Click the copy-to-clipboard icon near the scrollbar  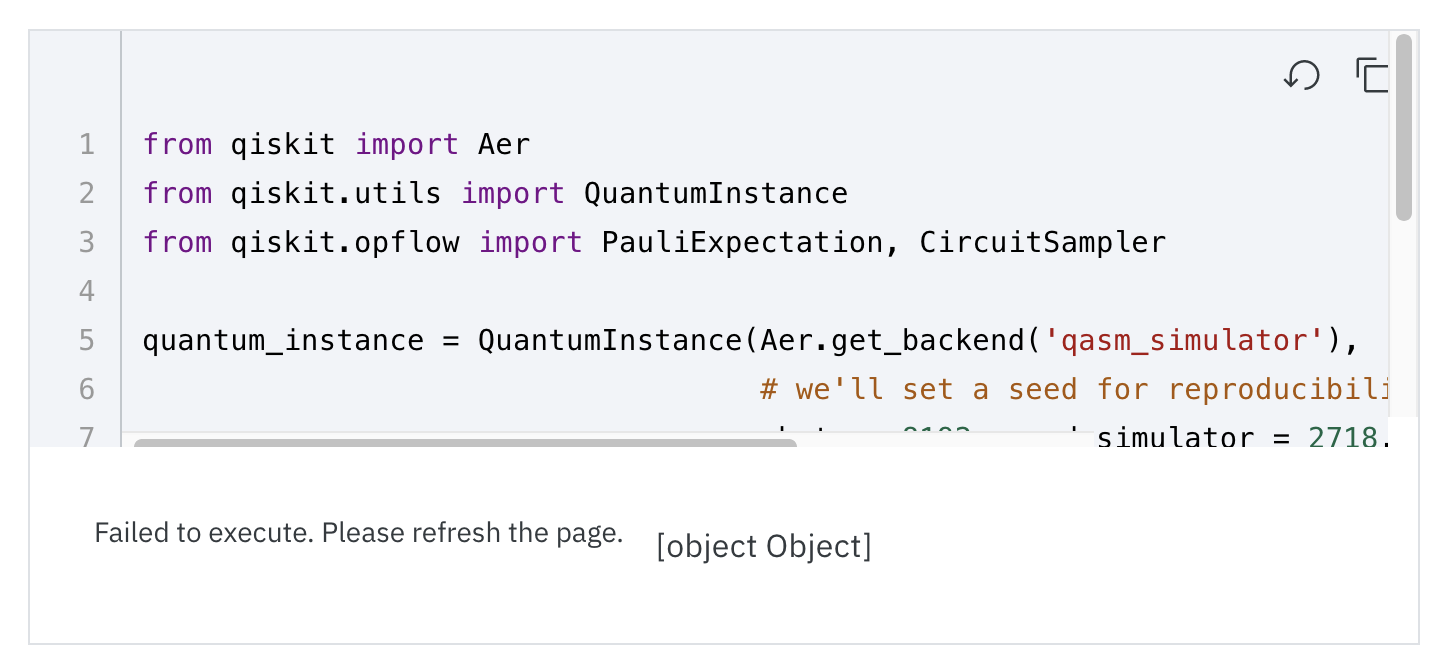[x=1372, y=75]
